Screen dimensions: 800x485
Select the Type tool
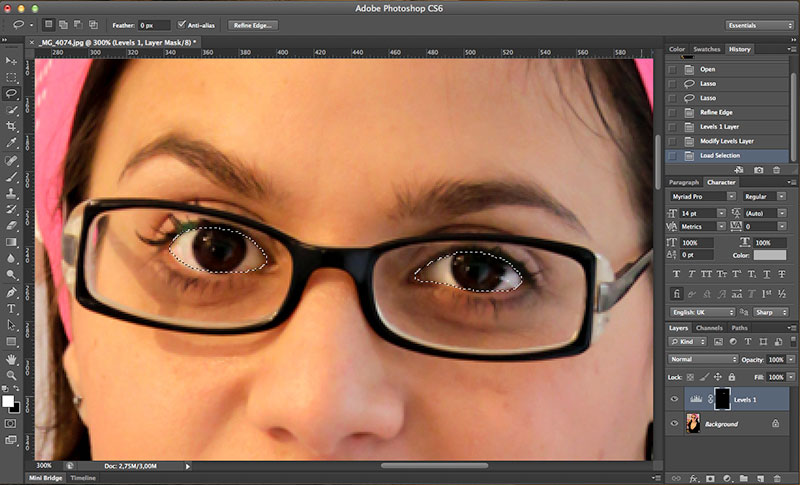tap(11, 308)
